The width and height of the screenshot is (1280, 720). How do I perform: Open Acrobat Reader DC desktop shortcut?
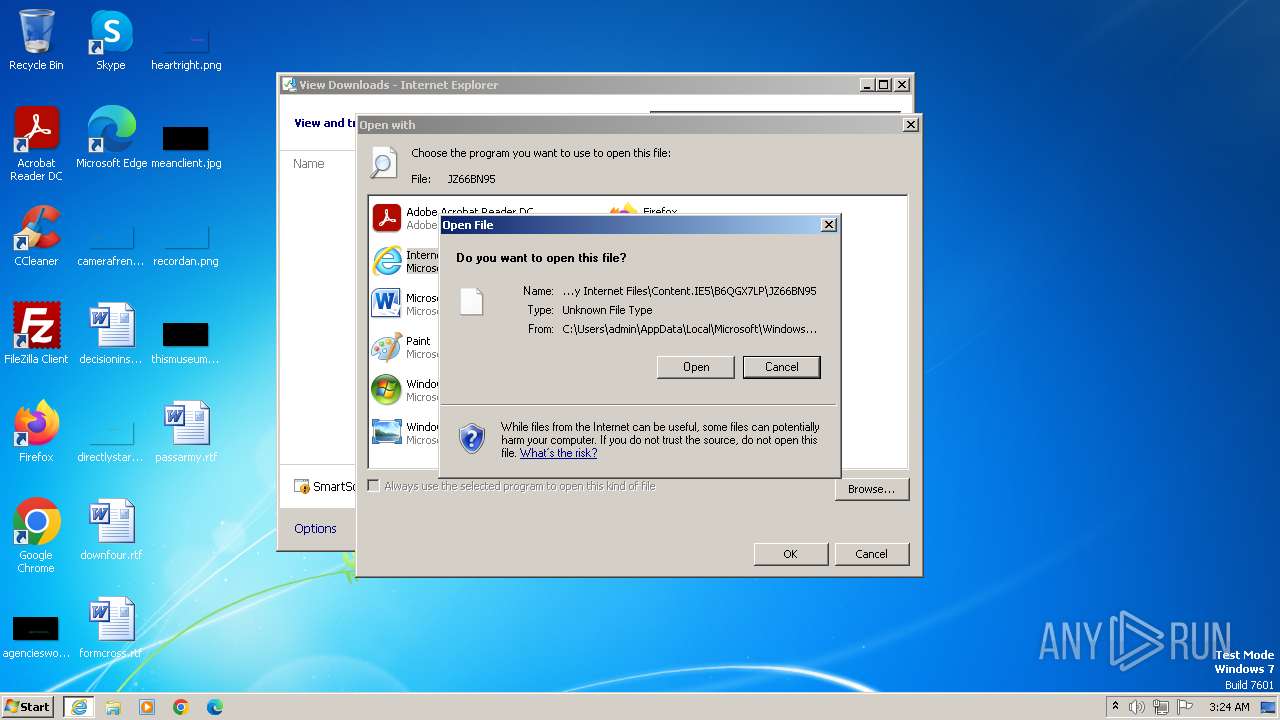pos(36,144)
